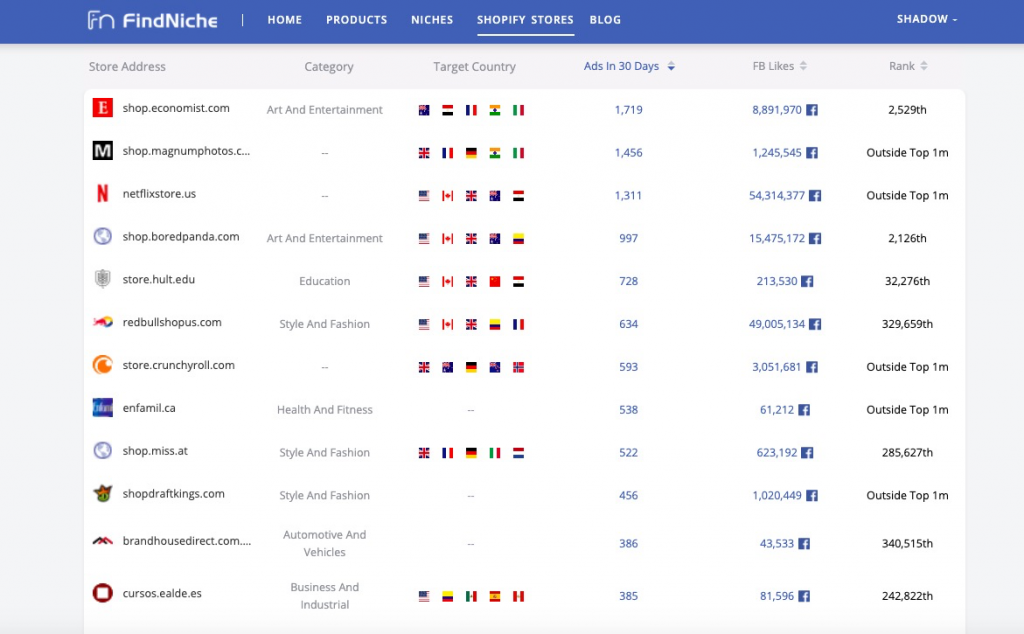
Task: Click the 8,891,970 FB likes value
Action: point(776,110)
